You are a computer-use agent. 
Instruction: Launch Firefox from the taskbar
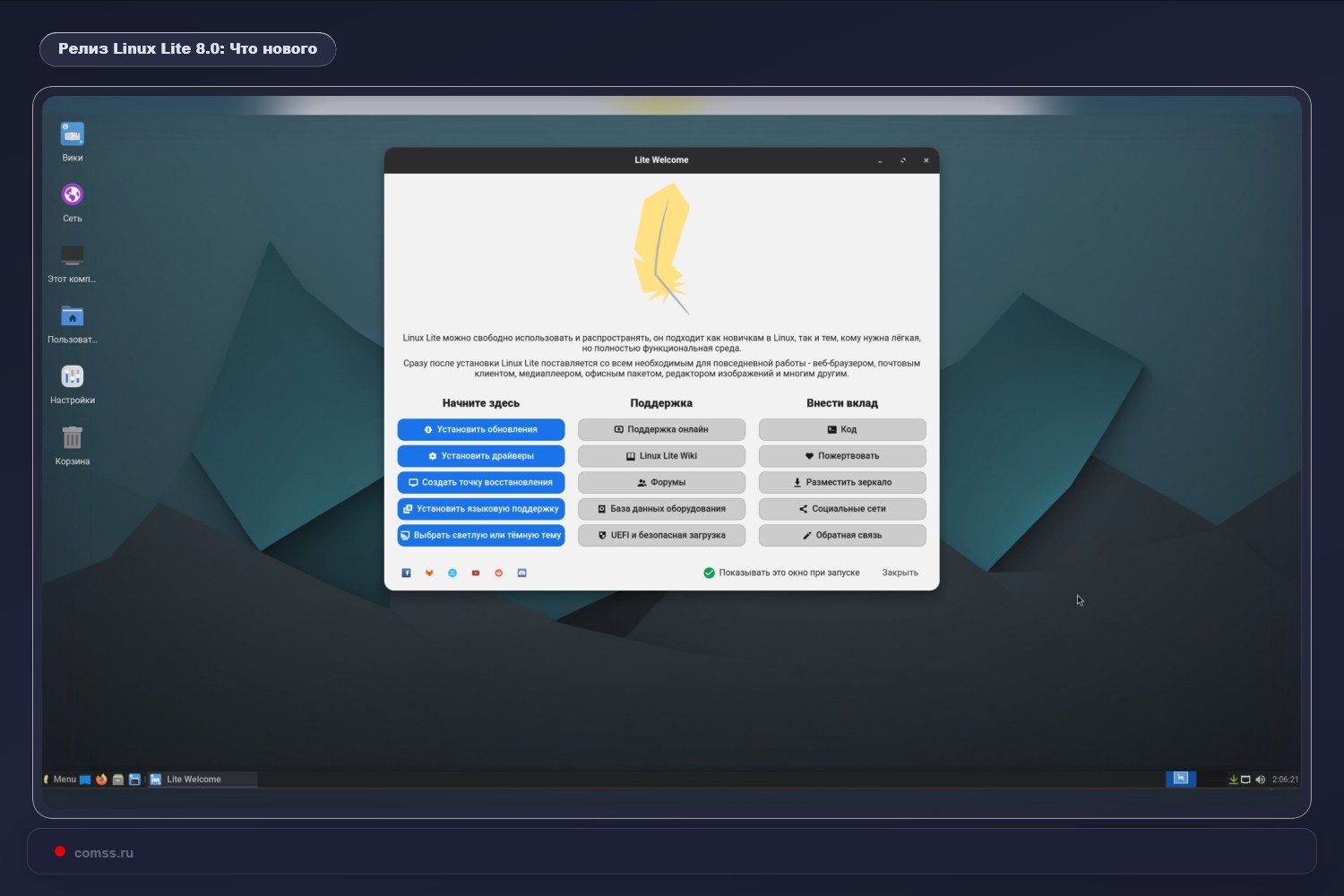click(101, 780)
